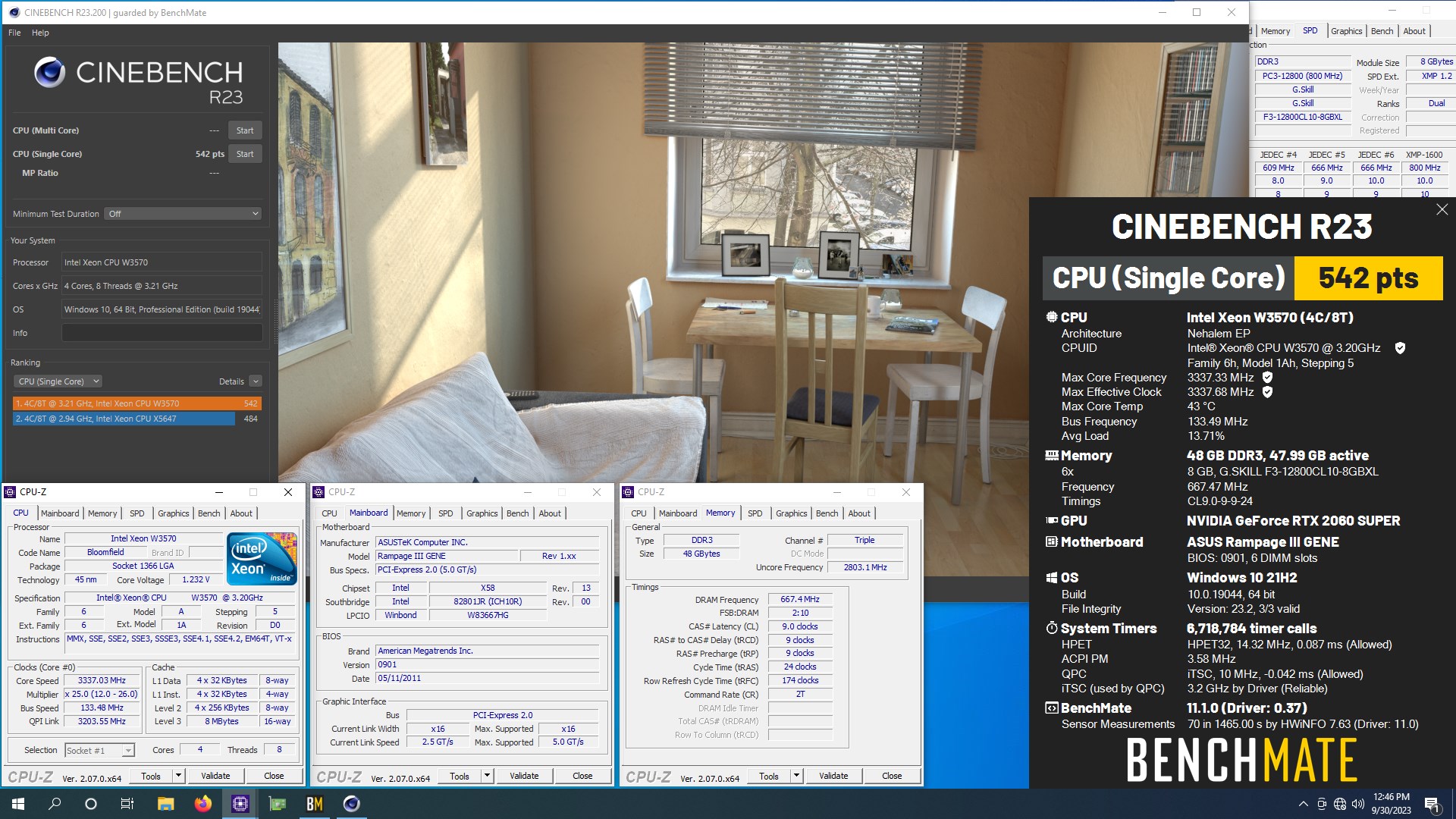The image size is (1456, 819).
Task: Click CPU-Z CPU window title icon
Action: [11, 492]
